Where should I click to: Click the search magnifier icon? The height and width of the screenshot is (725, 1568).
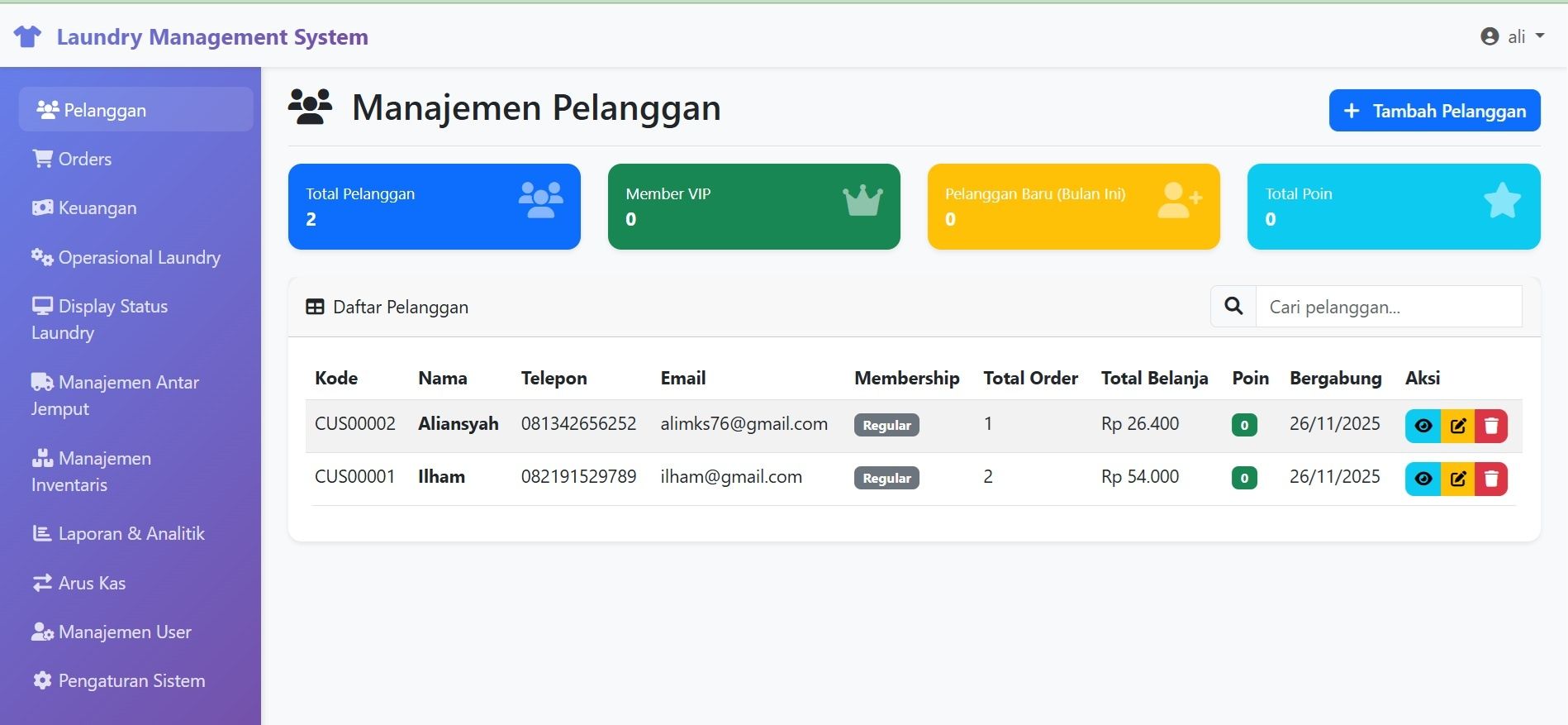pyautogui.click(x=1233, y=307)
